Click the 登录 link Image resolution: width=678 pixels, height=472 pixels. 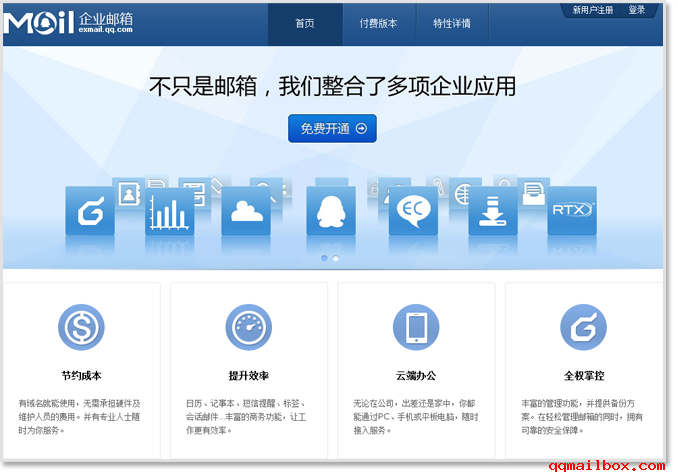[x=637, y=10]
